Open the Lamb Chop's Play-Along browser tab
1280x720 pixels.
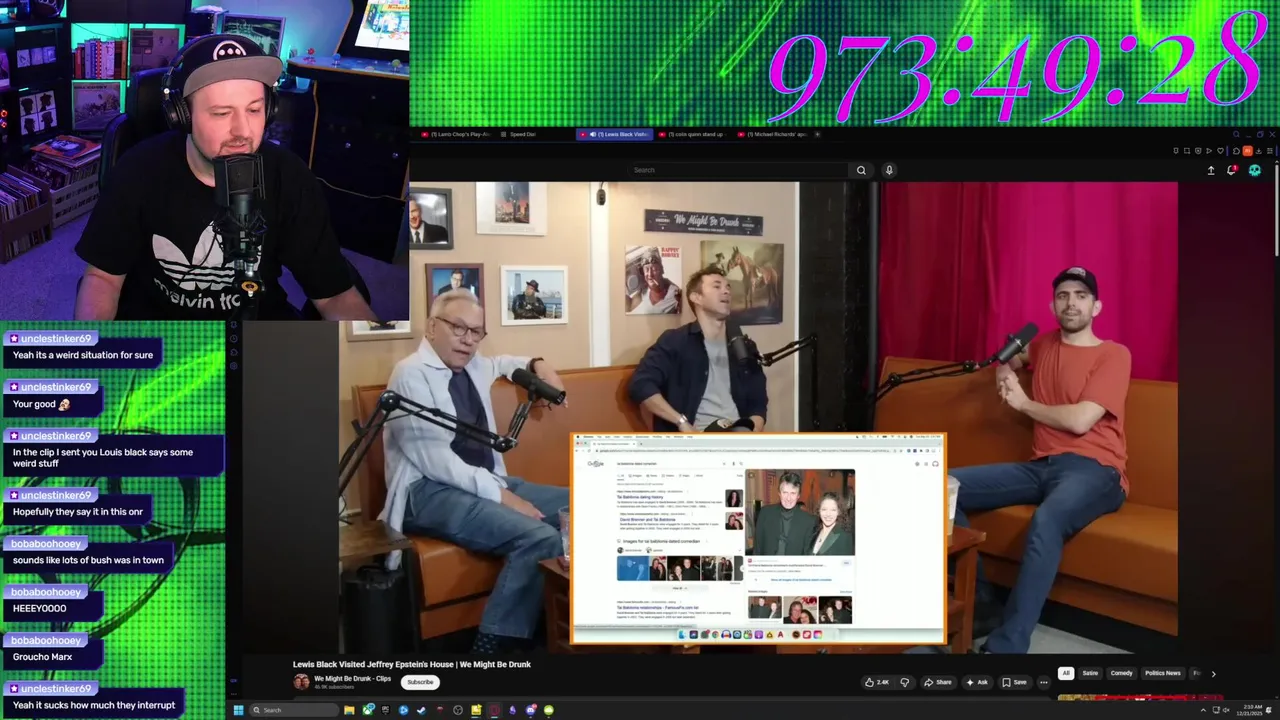coord(456,134)
